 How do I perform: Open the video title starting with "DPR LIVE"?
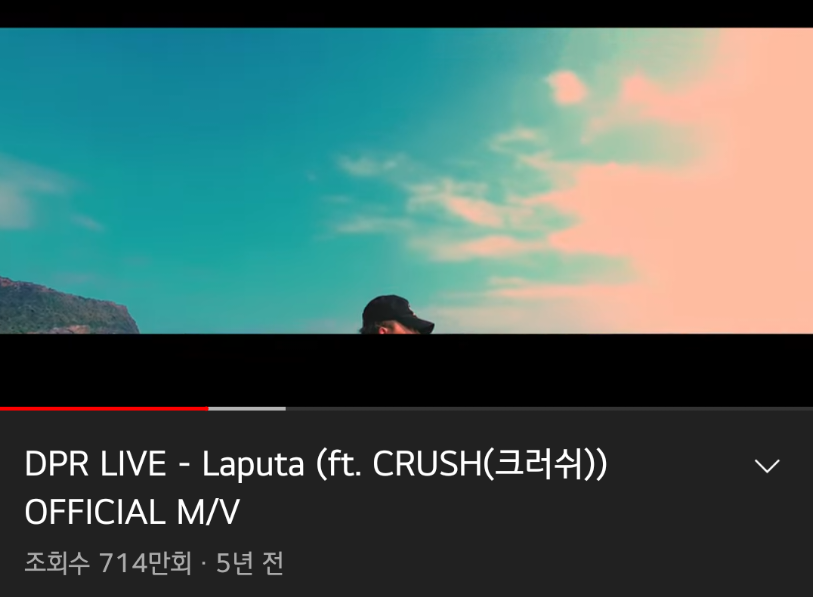(316, 488)
